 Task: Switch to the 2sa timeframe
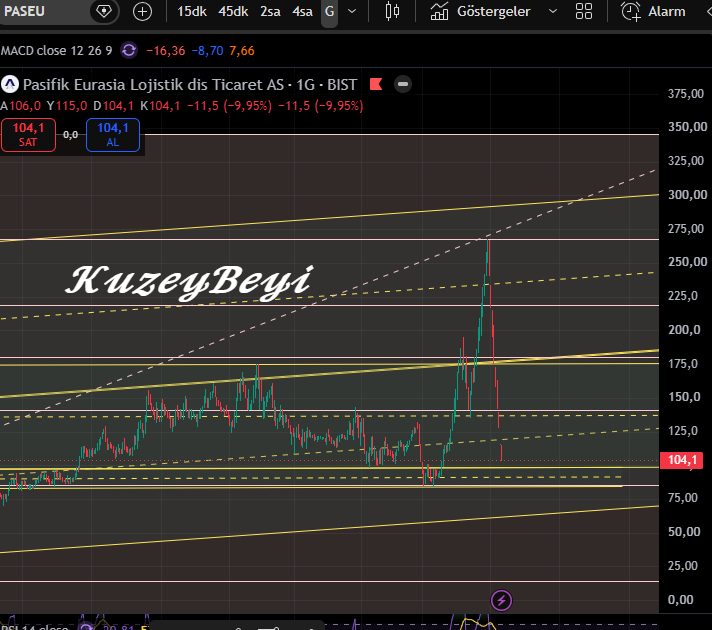click(270, 11)
